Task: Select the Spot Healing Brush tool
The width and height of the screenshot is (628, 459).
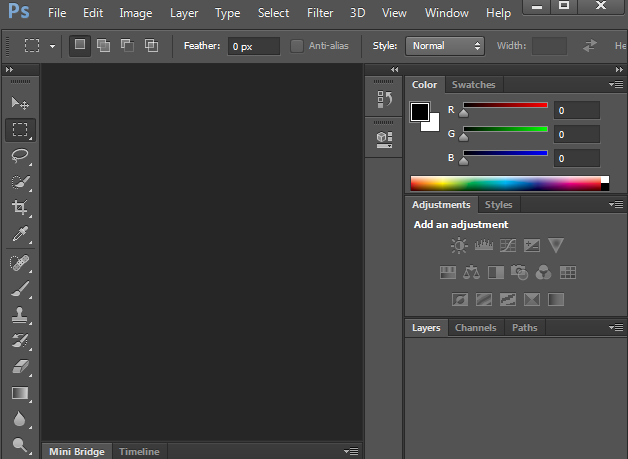Action: coord(20,263)
